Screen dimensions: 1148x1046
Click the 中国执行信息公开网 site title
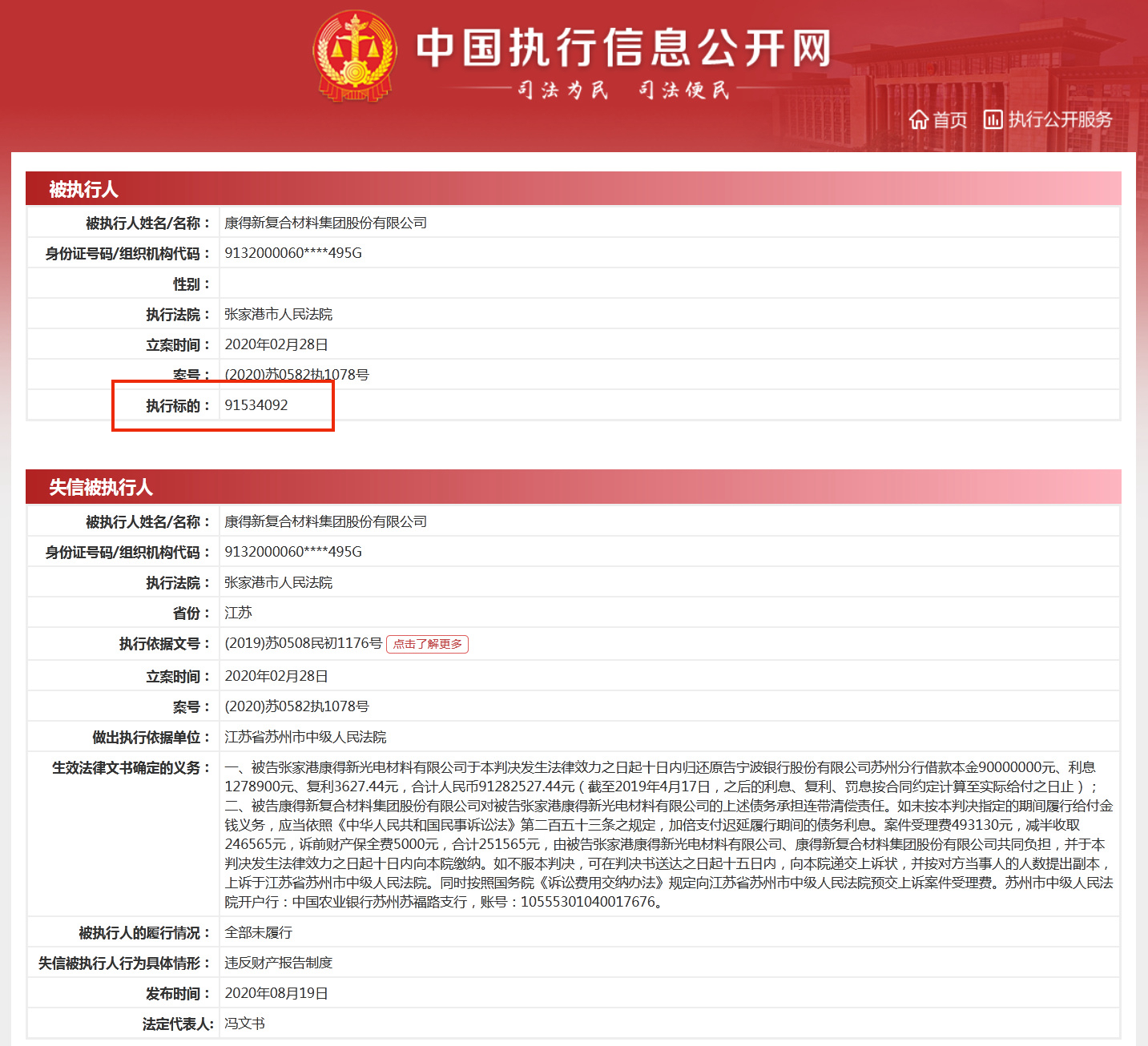(623, 48)
